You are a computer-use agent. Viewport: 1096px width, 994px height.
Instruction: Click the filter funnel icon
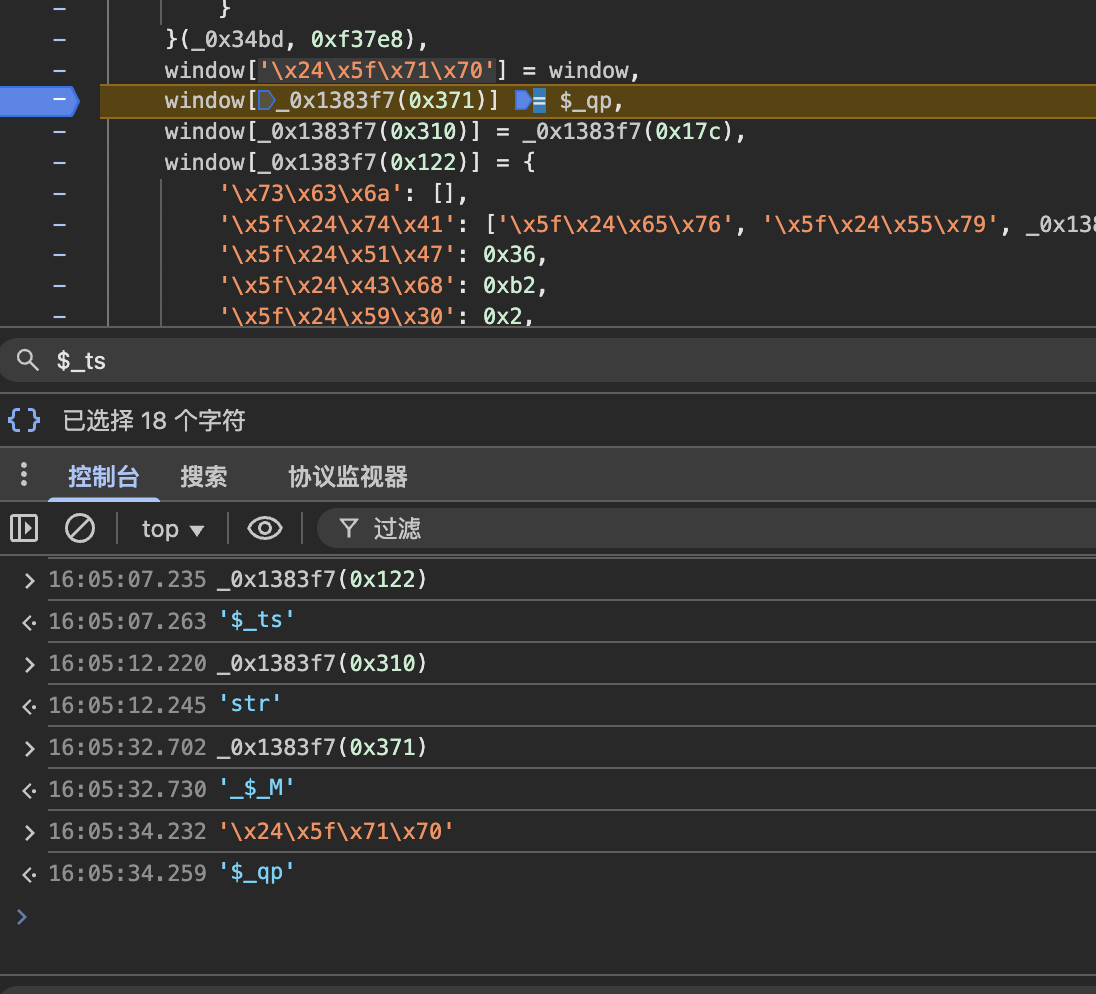[348, 528]
